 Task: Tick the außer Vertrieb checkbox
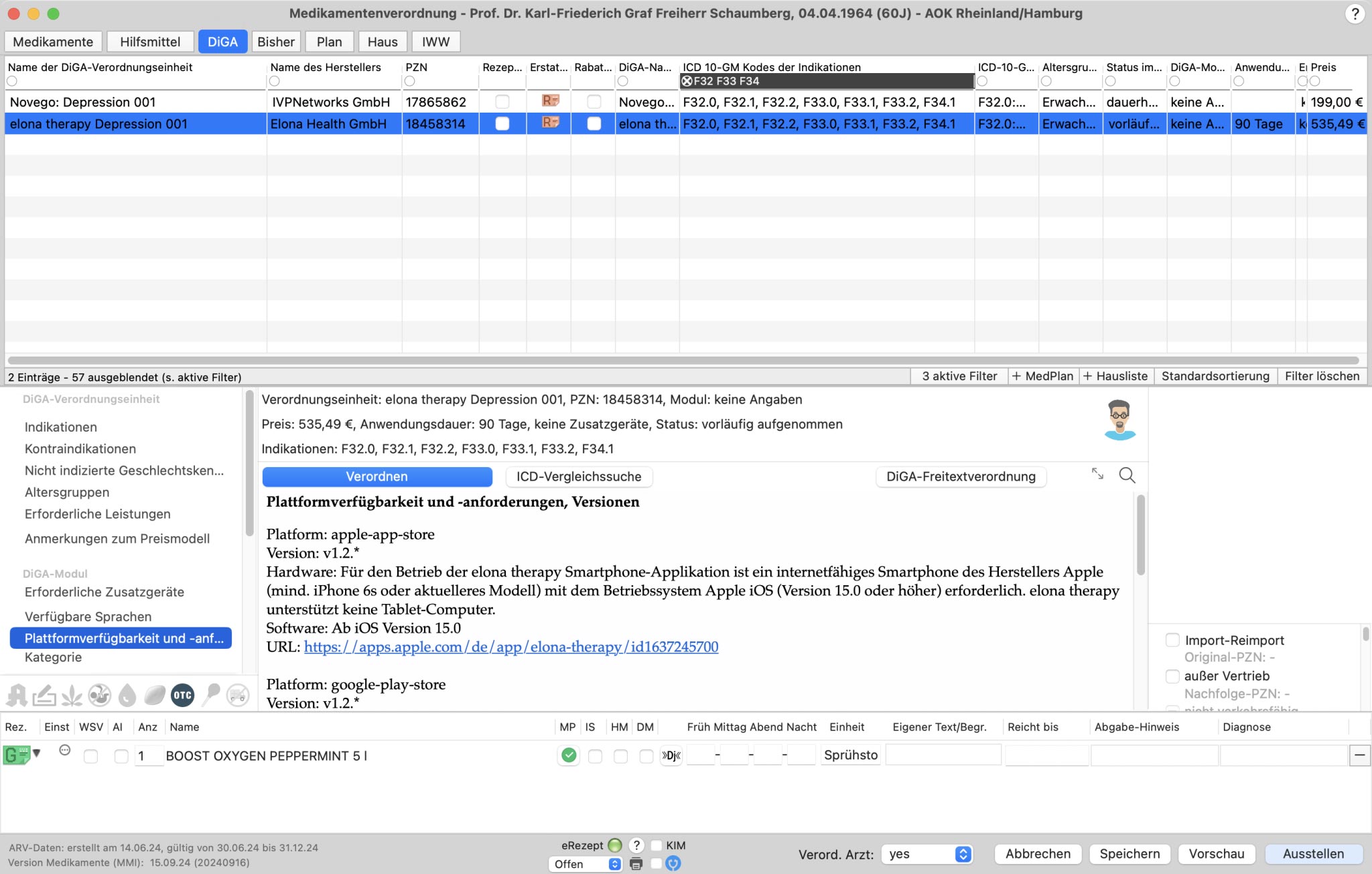pyautogui.click(x=1172, y=676)
